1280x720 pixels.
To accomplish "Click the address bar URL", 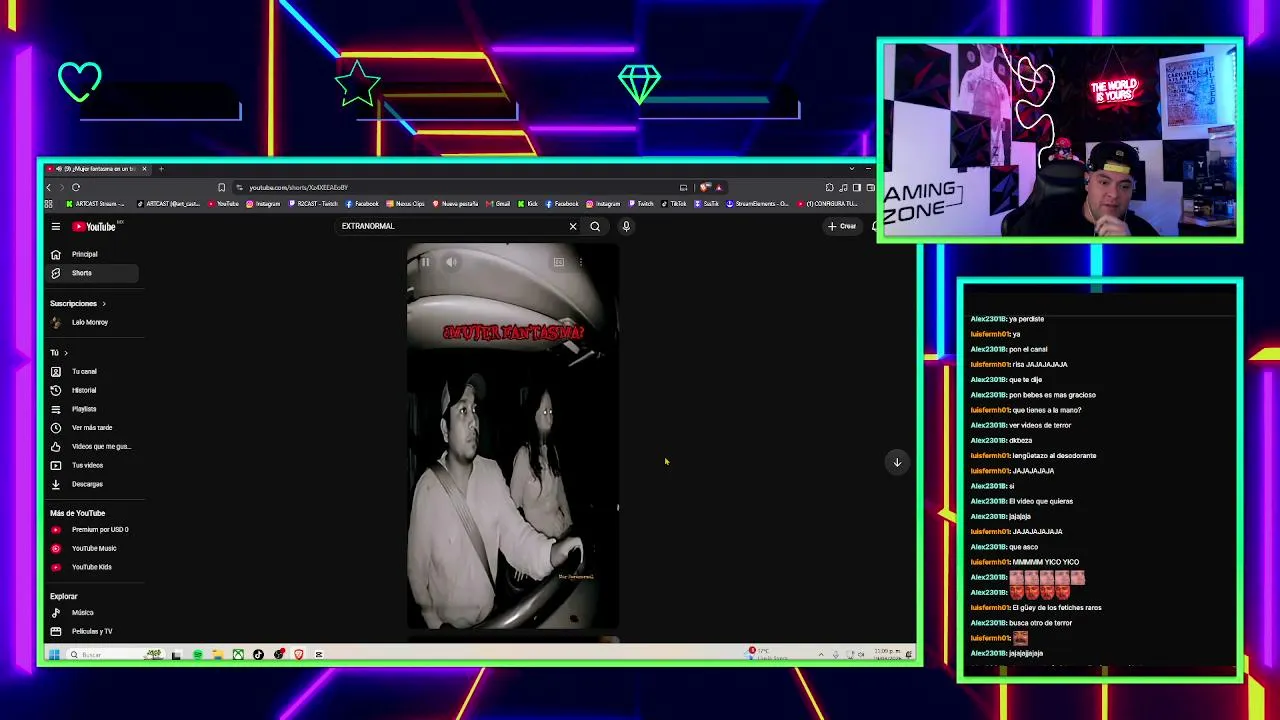I will (x=298, y=187).
